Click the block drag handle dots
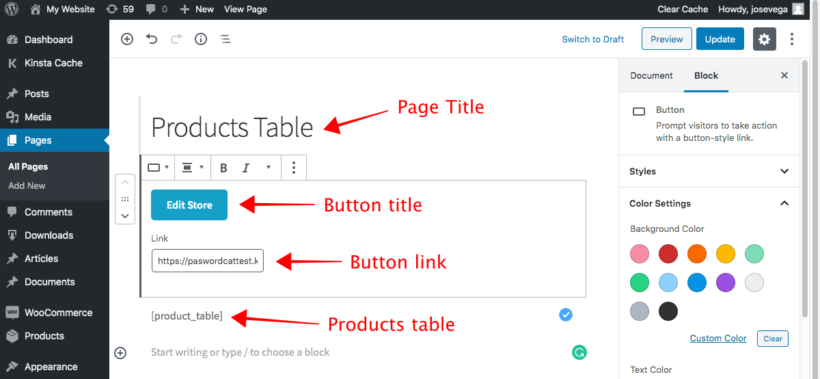820x379 pixels. pyautogui.click(x=125, y=199)
